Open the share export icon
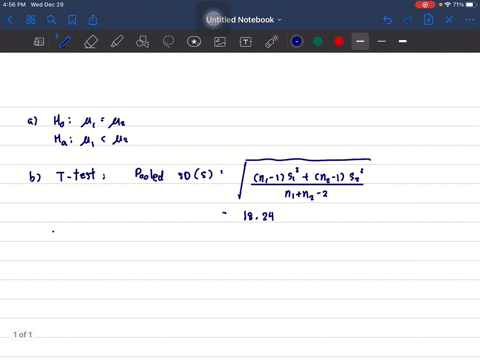The height and width of the screenshot is (360, 480). pos(93,20)
